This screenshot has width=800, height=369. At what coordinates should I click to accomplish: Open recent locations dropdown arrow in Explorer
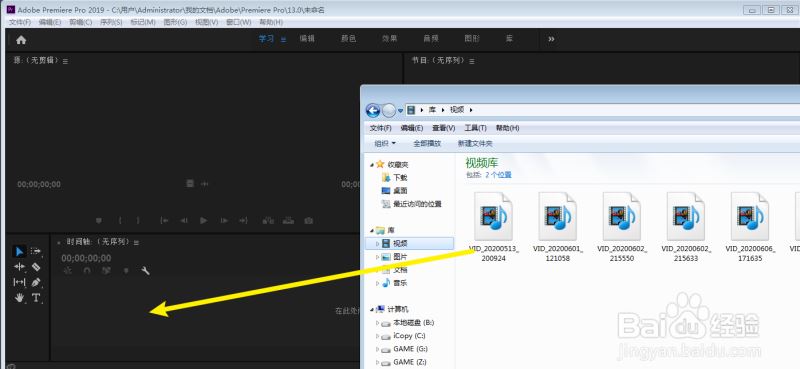point(401,110)
